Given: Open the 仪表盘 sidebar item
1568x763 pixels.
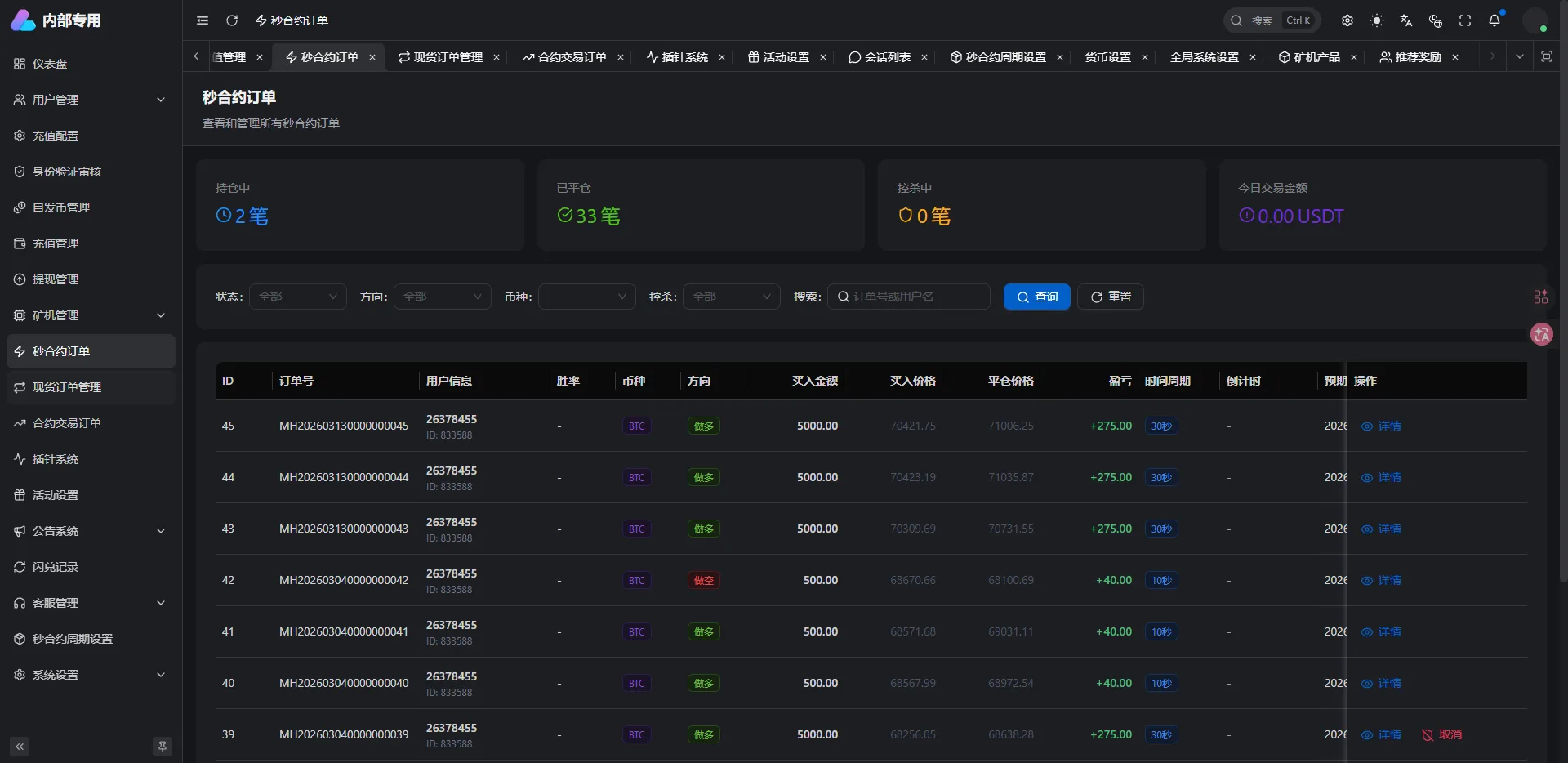Looking at the screenshot, I should tap(91, 64).
